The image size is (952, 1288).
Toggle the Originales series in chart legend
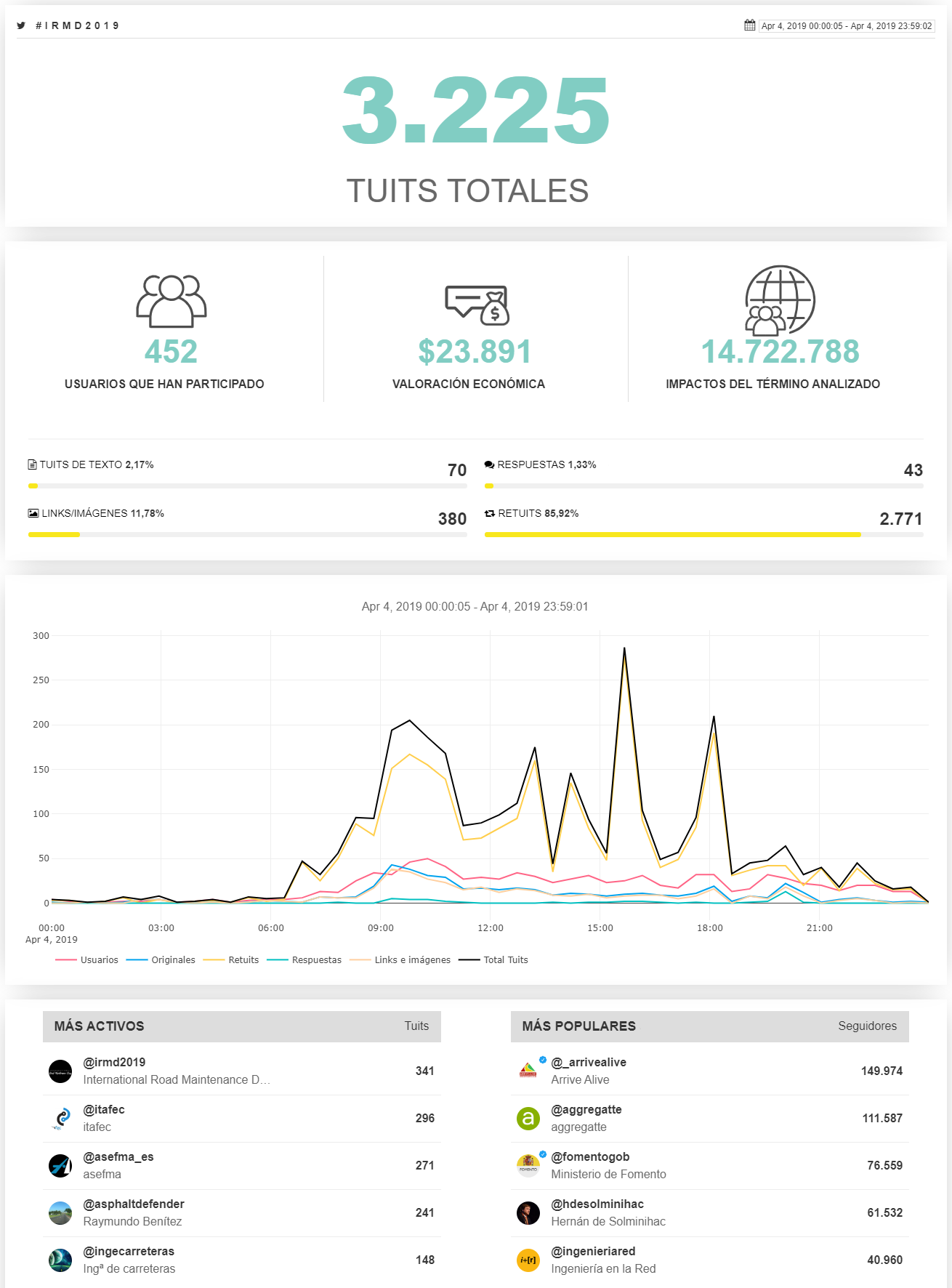(161, 960)
